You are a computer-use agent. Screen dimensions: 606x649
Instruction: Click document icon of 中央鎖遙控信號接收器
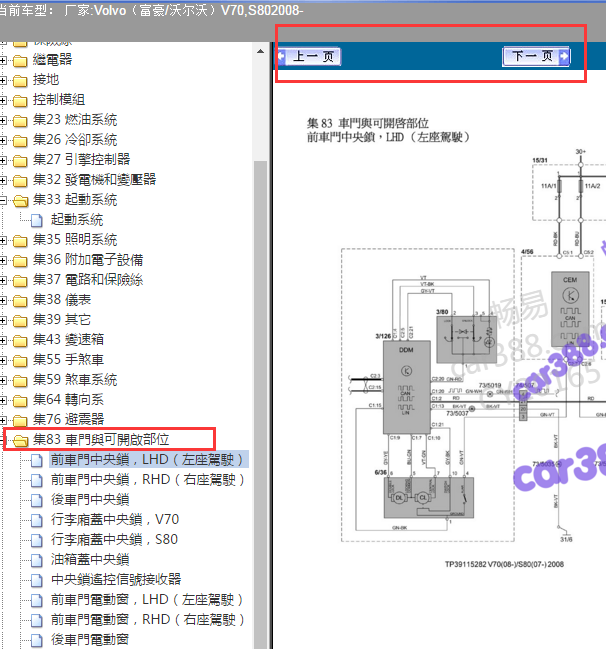[x=37, y=580]
